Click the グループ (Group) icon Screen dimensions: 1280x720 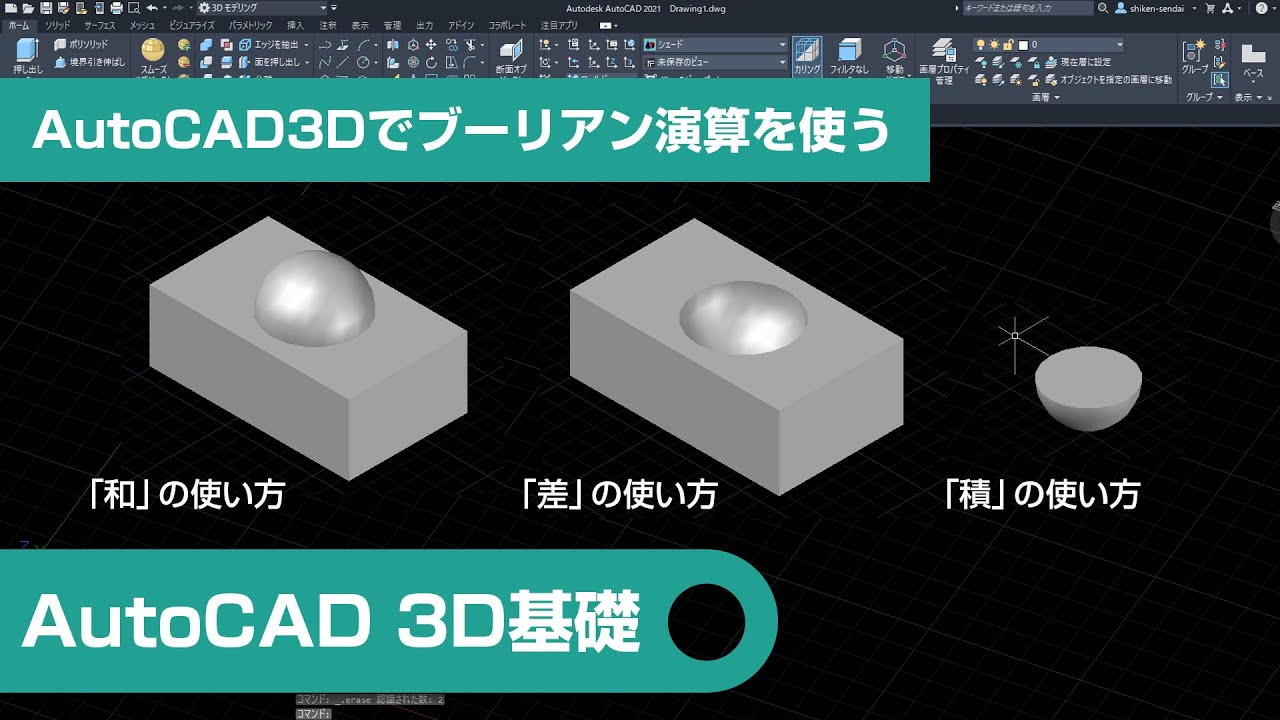point(1195,56)
